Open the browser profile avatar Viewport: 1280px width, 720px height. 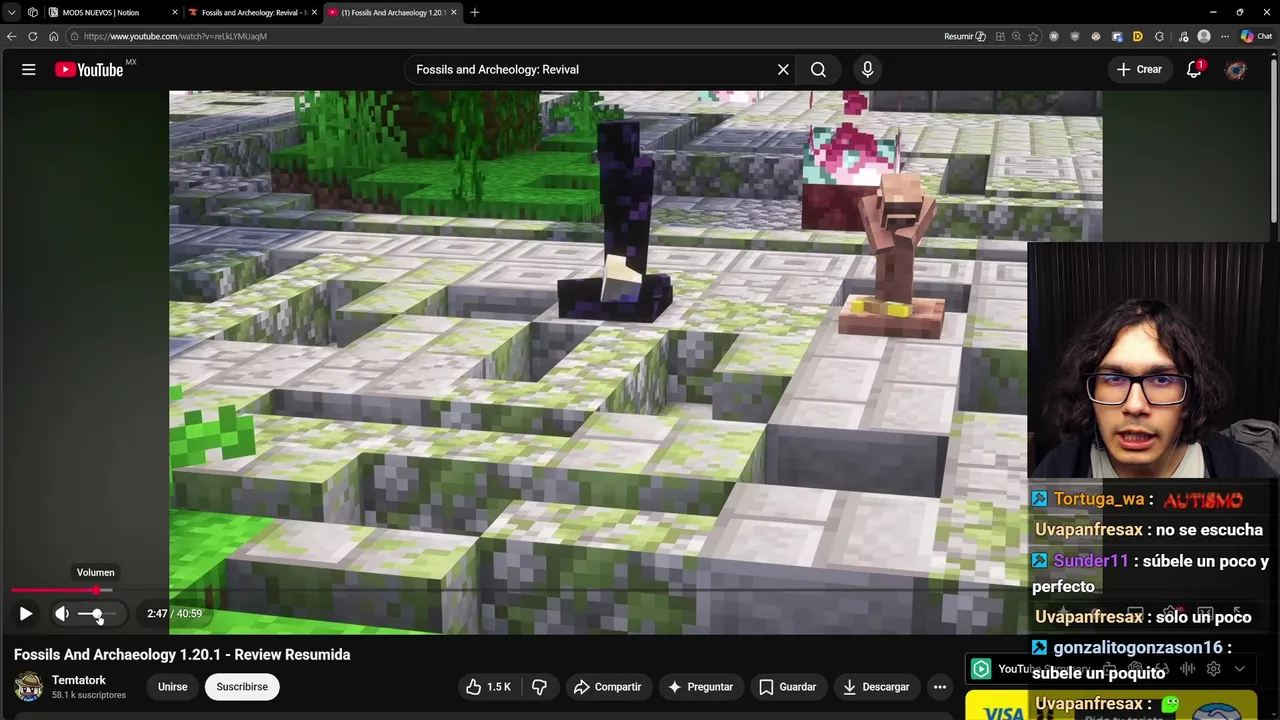coord(1204,36)
